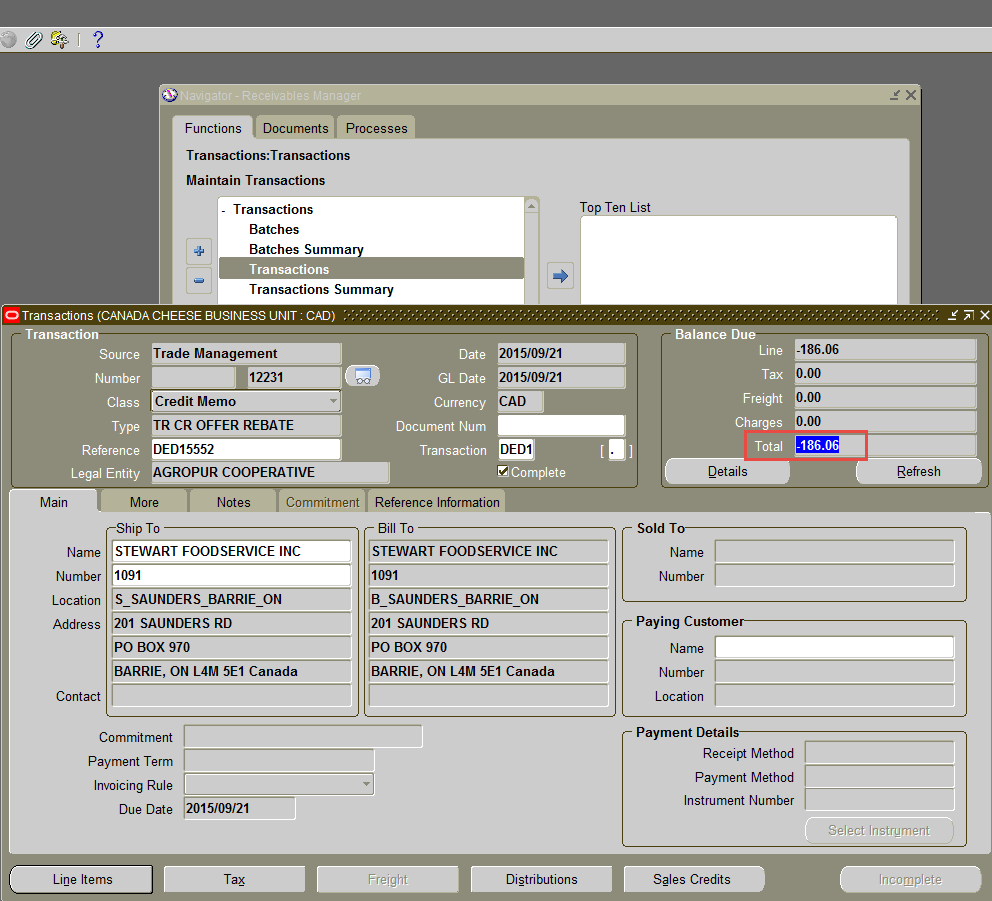Open the Notes tab

(x=233, y=502)
